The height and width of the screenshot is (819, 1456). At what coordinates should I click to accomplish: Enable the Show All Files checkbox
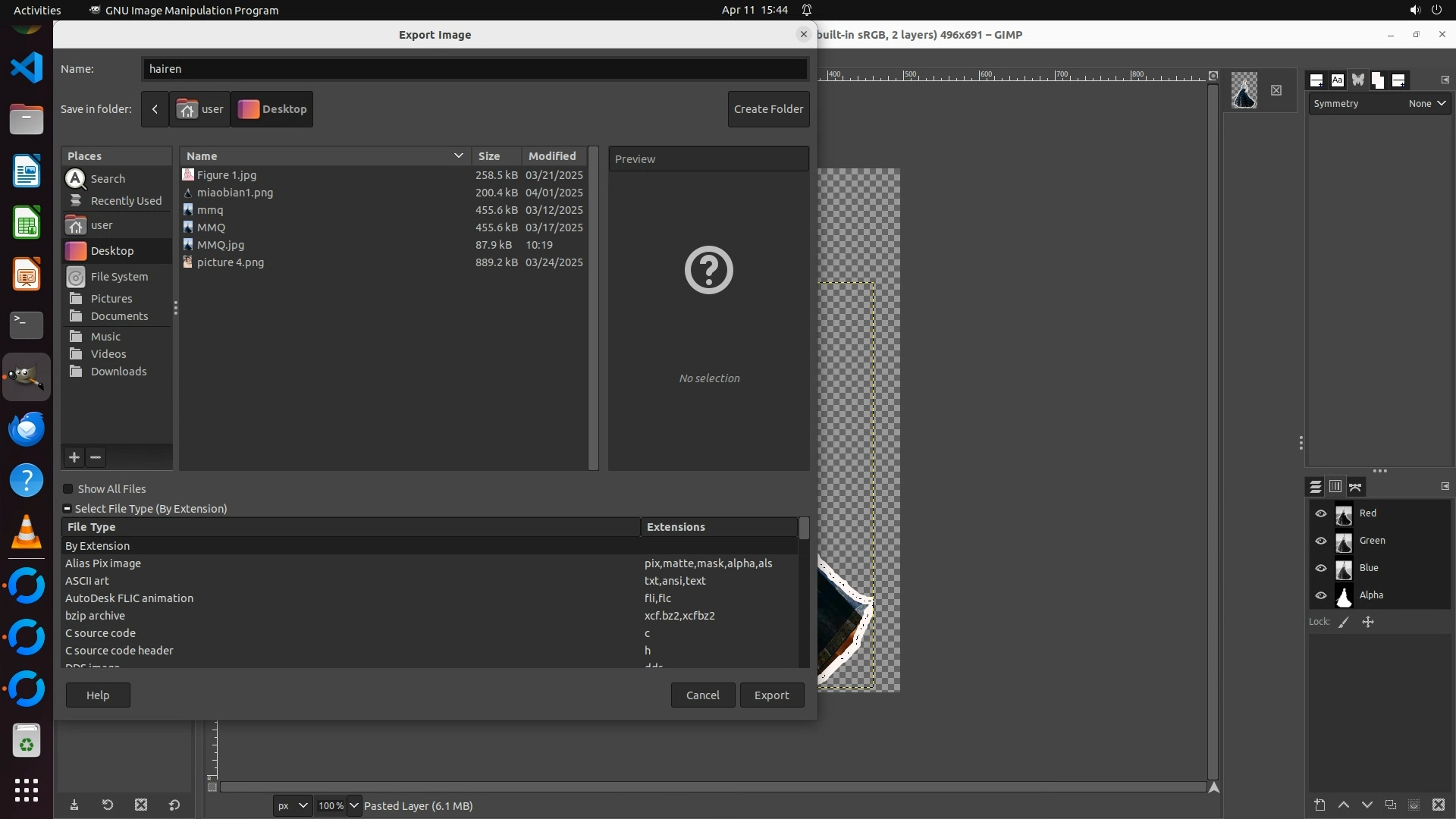(x=68, y=489)
